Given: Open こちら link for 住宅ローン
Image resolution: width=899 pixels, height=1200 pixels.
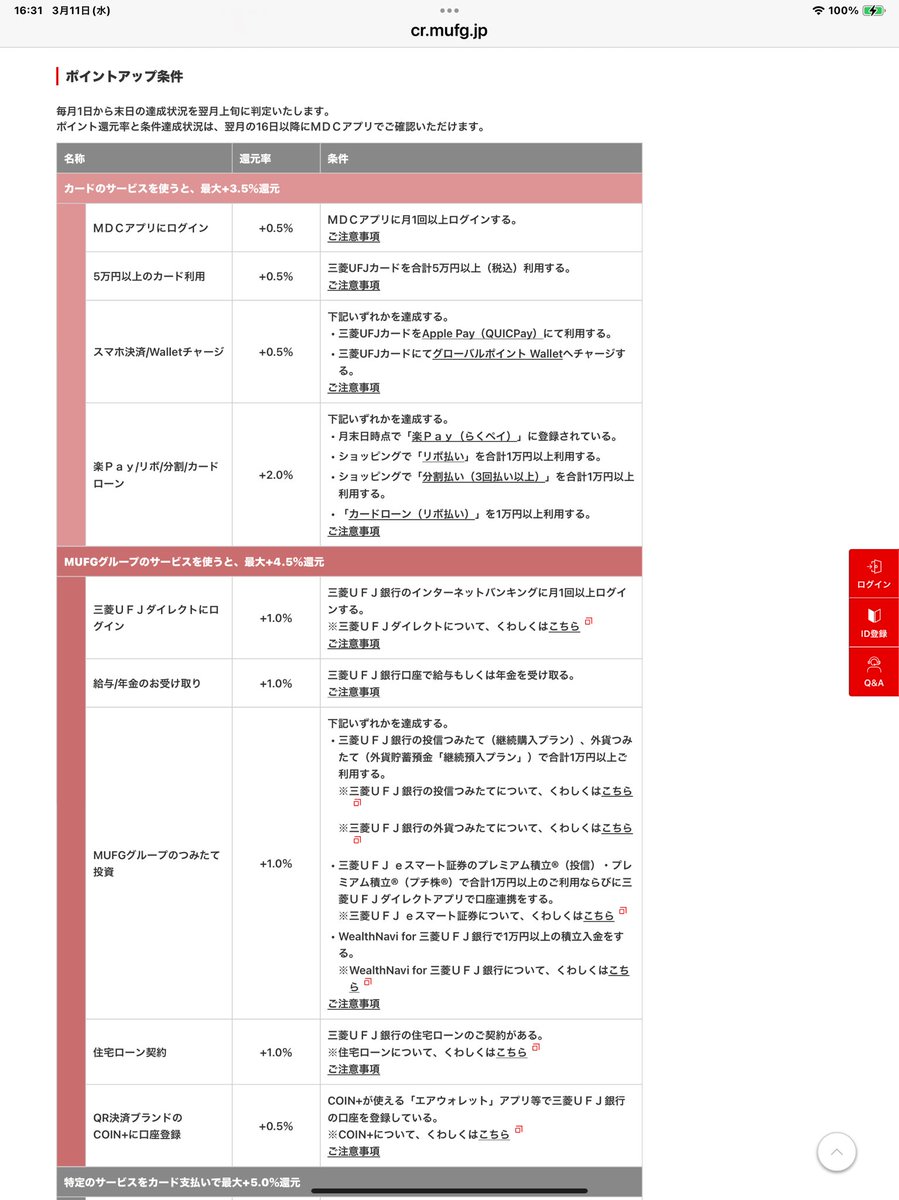Looking at the screenshot, I should tap(511, 1052).
